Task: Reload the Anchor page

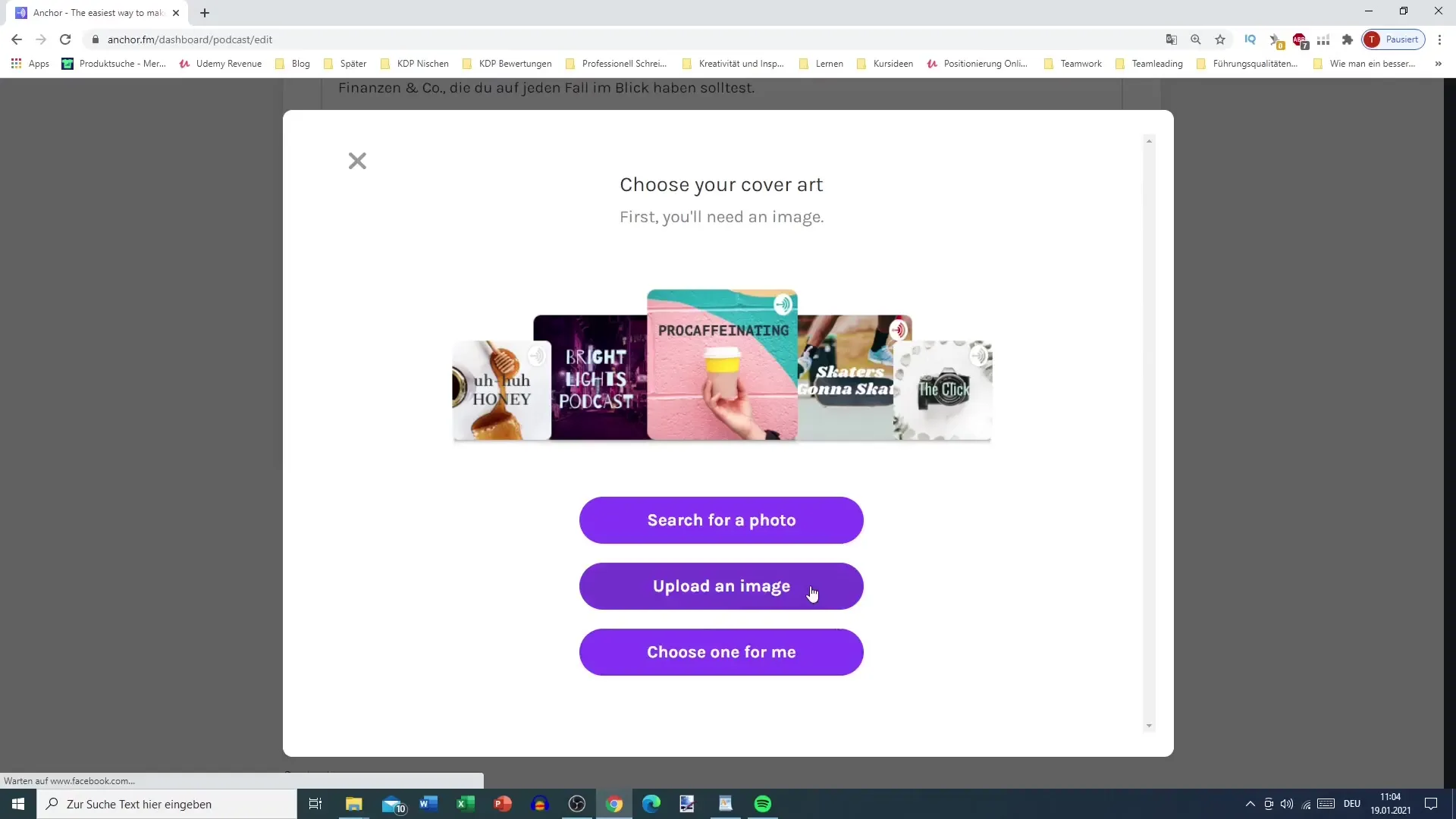Action: tap(65, 39)
